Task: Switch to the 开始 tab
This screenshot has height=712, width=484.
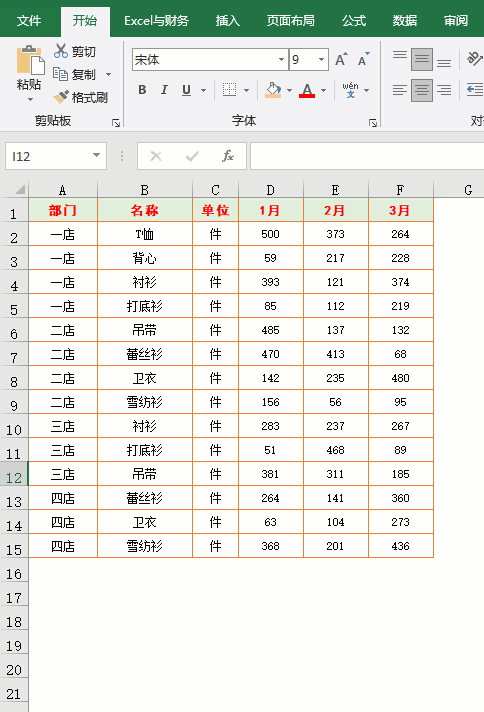Action: click(85, 20)
